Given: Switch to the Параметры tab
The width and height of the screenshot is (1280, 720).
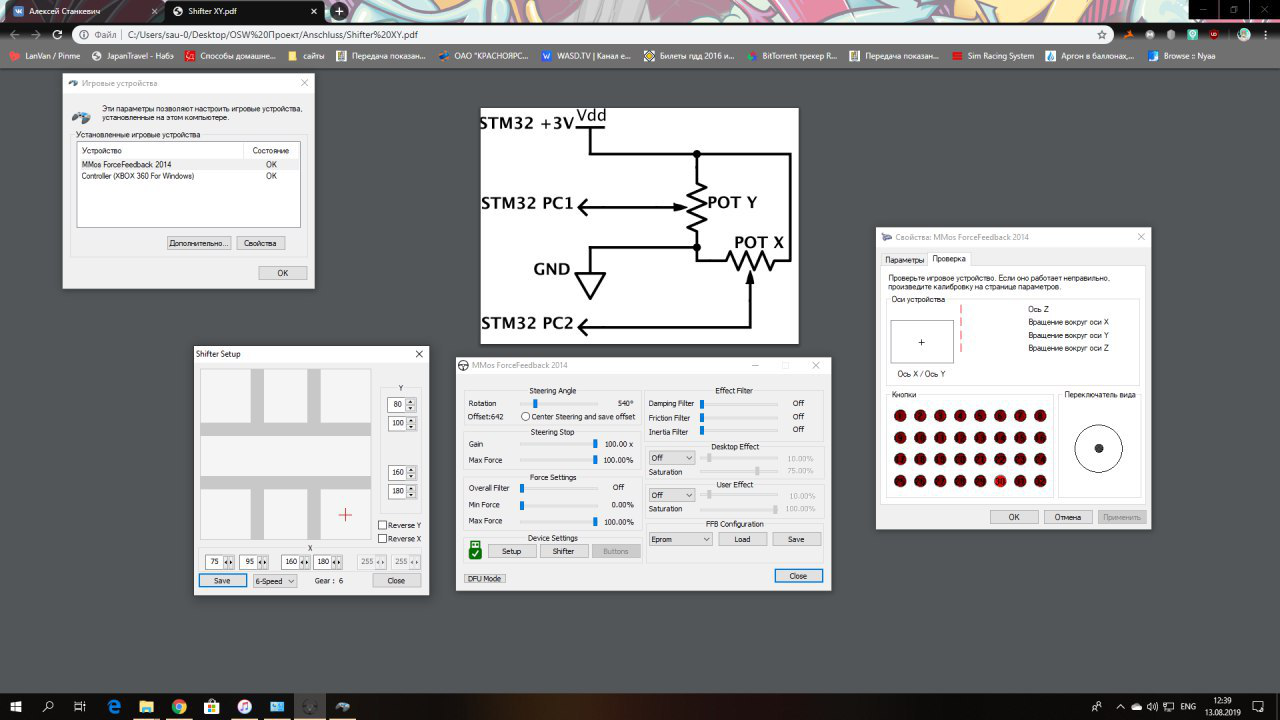Looking at the screenshot, I should (x=904, y=259).
